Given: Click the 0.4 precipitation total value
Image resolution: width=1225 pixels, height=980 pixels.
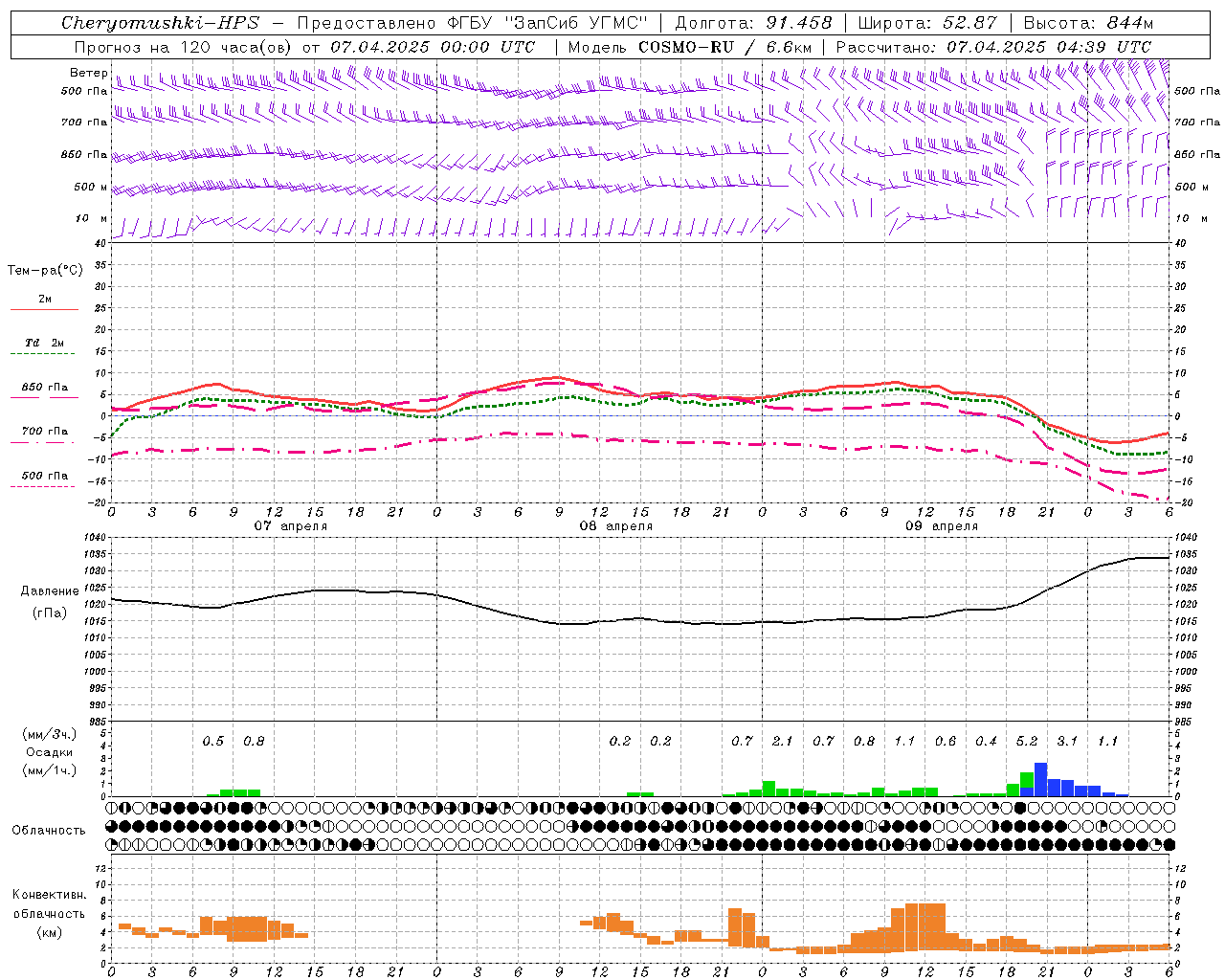Looking at the screenshot, I should click(x=986, y=741).
